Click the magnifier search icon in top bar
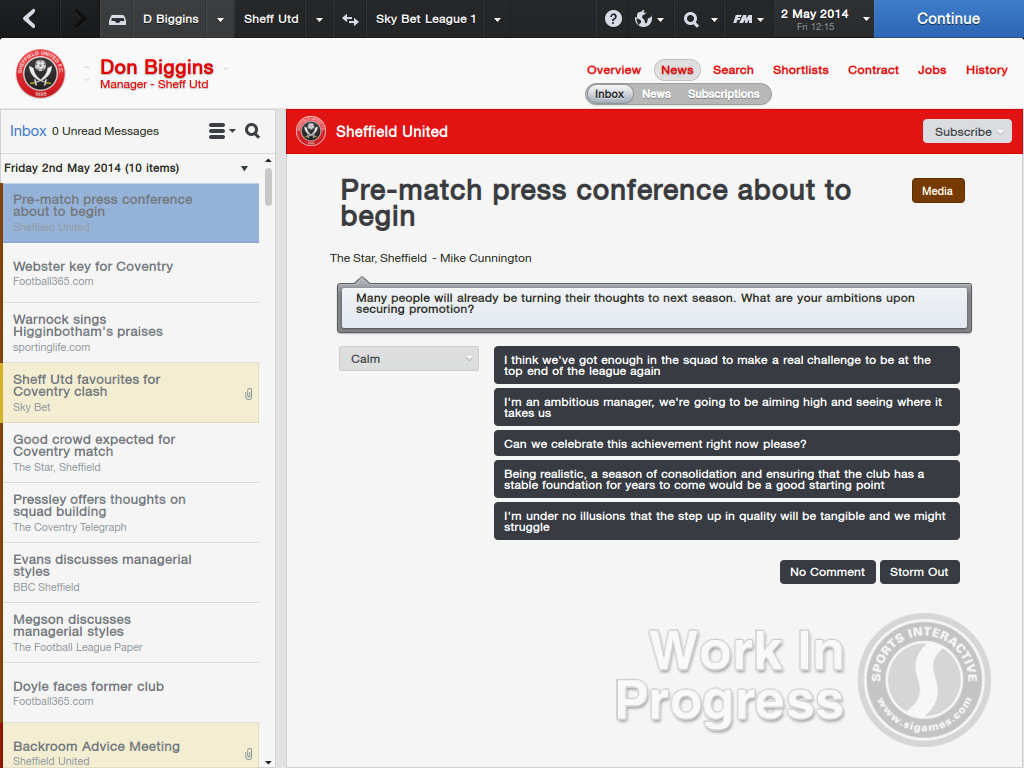The height and width of the screenshot is (768, 1024). (691, 19)
